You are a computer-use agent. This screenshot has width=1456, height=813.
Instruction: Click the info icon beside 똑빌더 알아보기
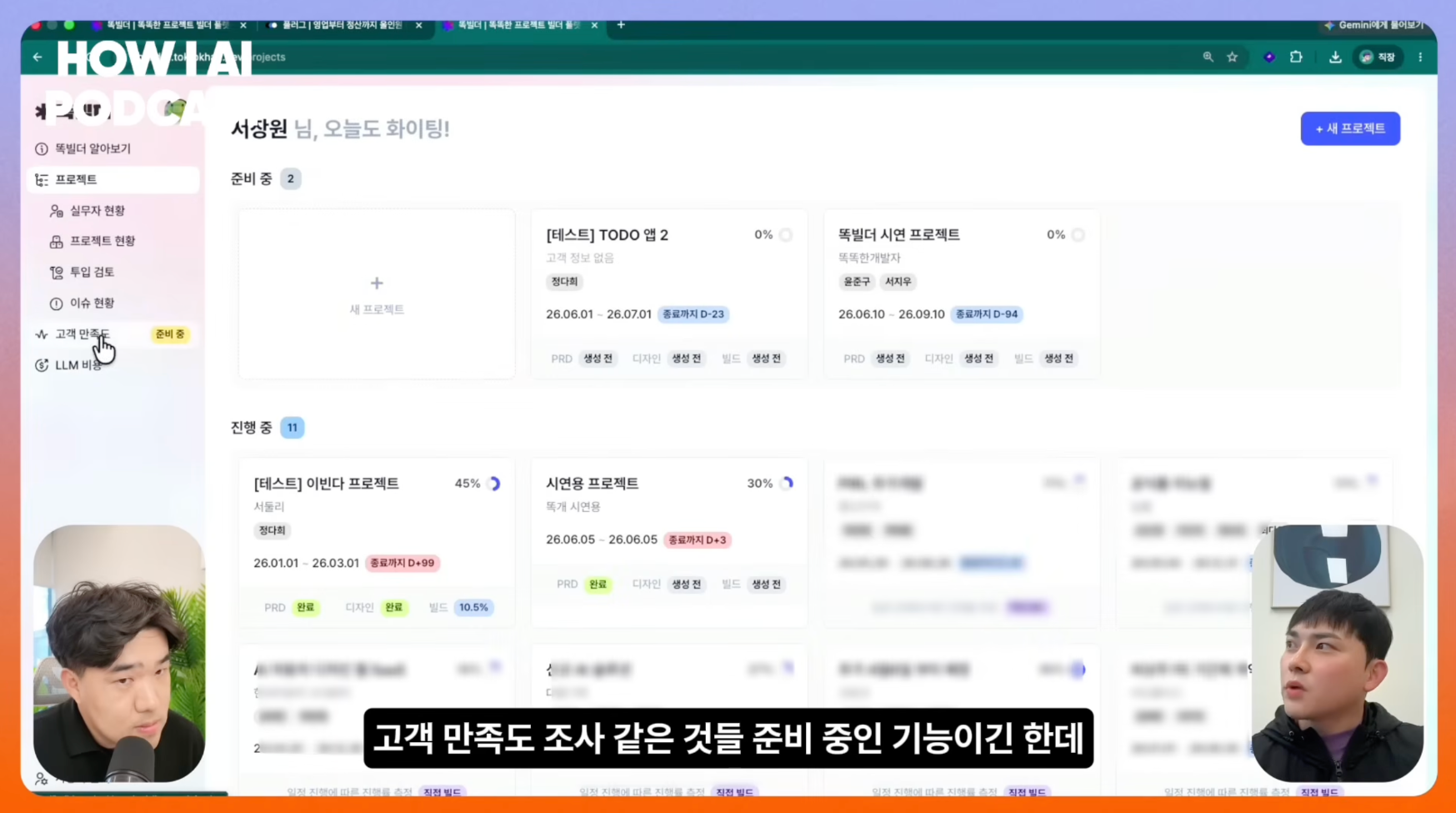[41, 148]
